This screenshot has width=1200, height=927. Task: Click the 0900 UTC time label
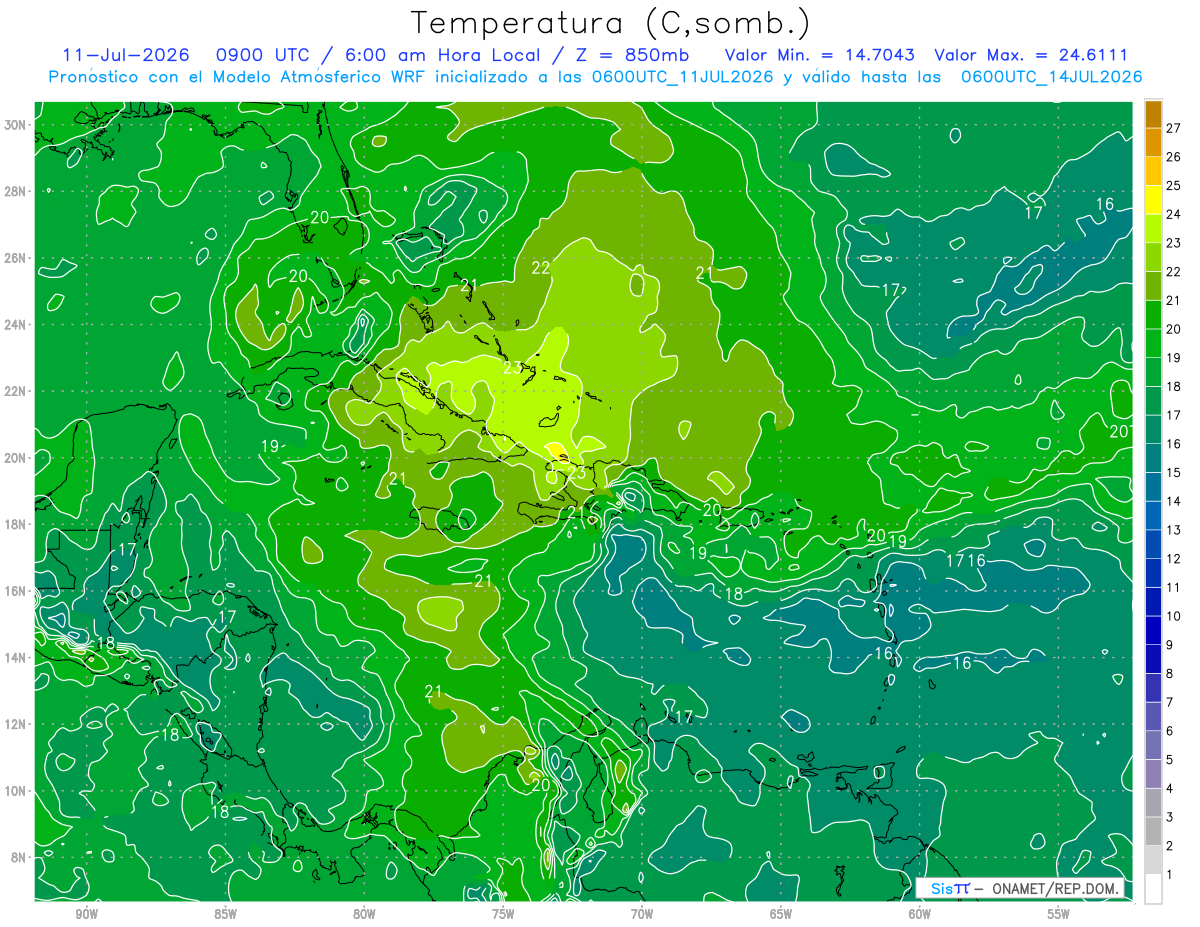[x=263, y=55]
